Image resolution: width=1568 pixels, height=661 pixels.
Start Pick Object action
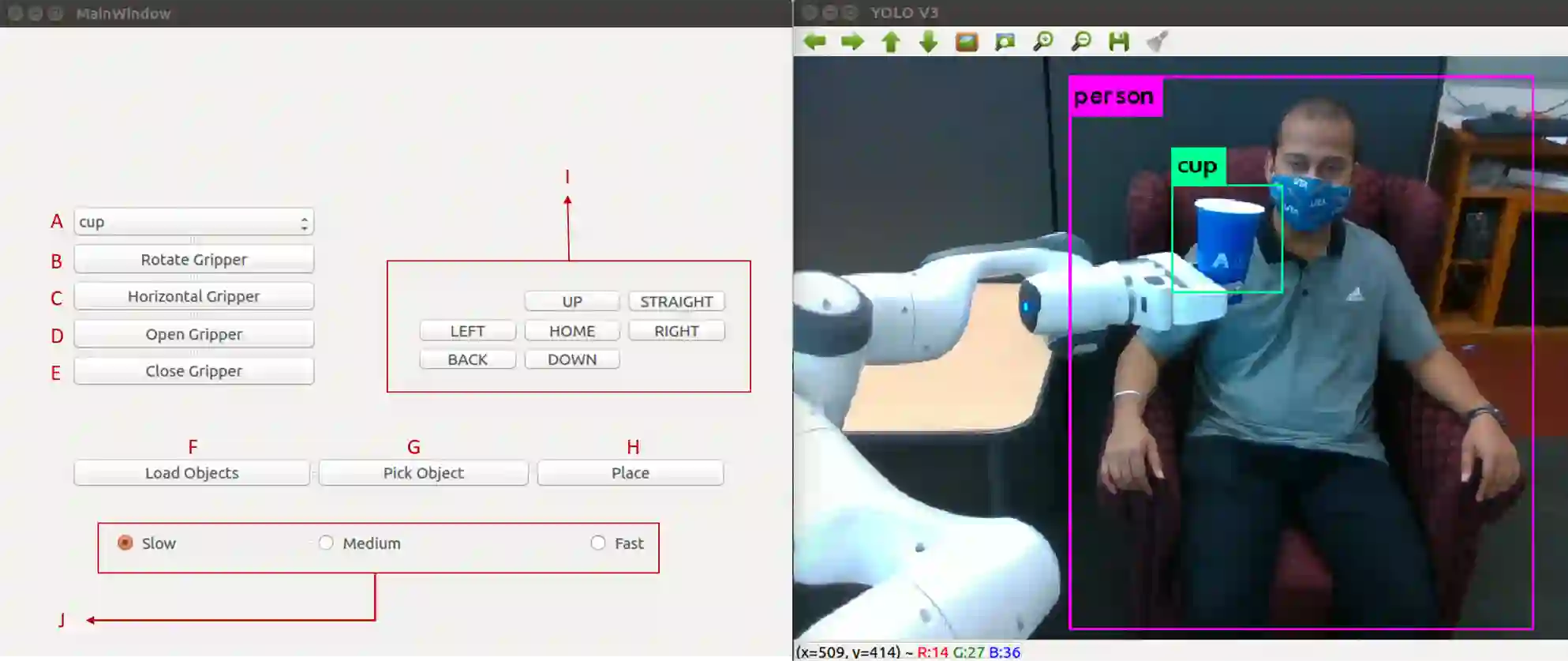[x=424, y=473]
